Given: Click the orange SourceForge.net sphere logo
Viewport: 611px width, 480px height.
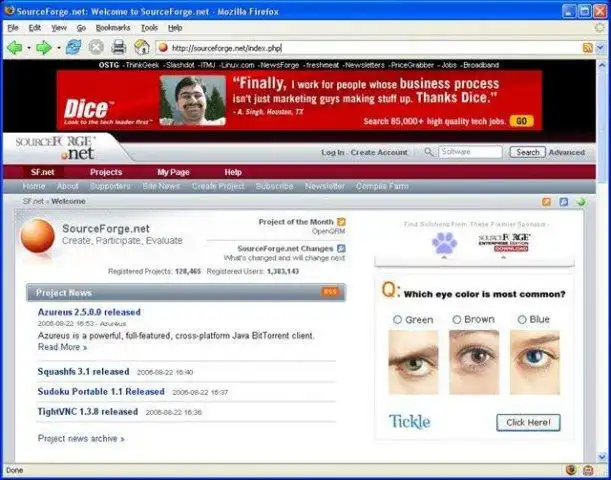Looking at the screenshot, I should (x=38, y=236).
